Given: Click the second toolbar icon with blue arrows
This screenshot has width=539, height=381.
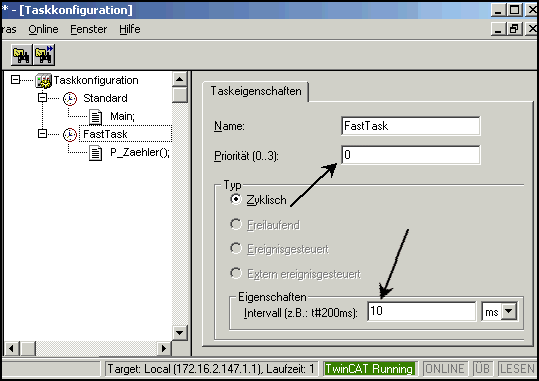Looking at the screenshot, I should tap(44, 55).
